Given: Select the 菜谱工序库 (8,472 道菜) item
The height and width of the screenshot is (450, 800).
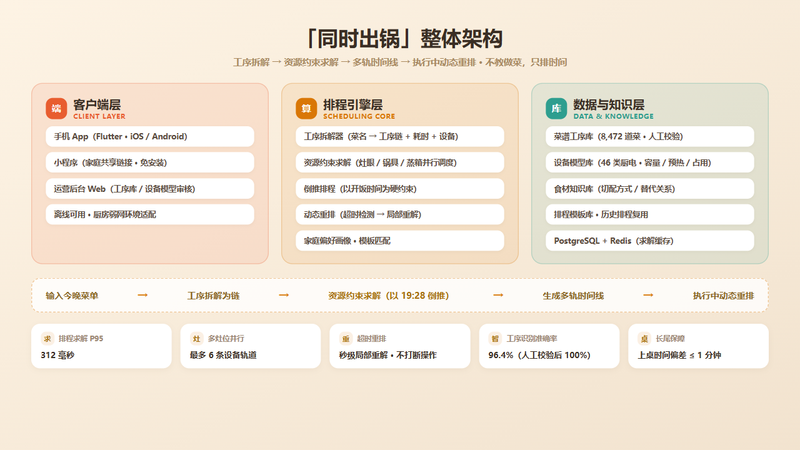Looking at the screenshot, I should point(650,137).
